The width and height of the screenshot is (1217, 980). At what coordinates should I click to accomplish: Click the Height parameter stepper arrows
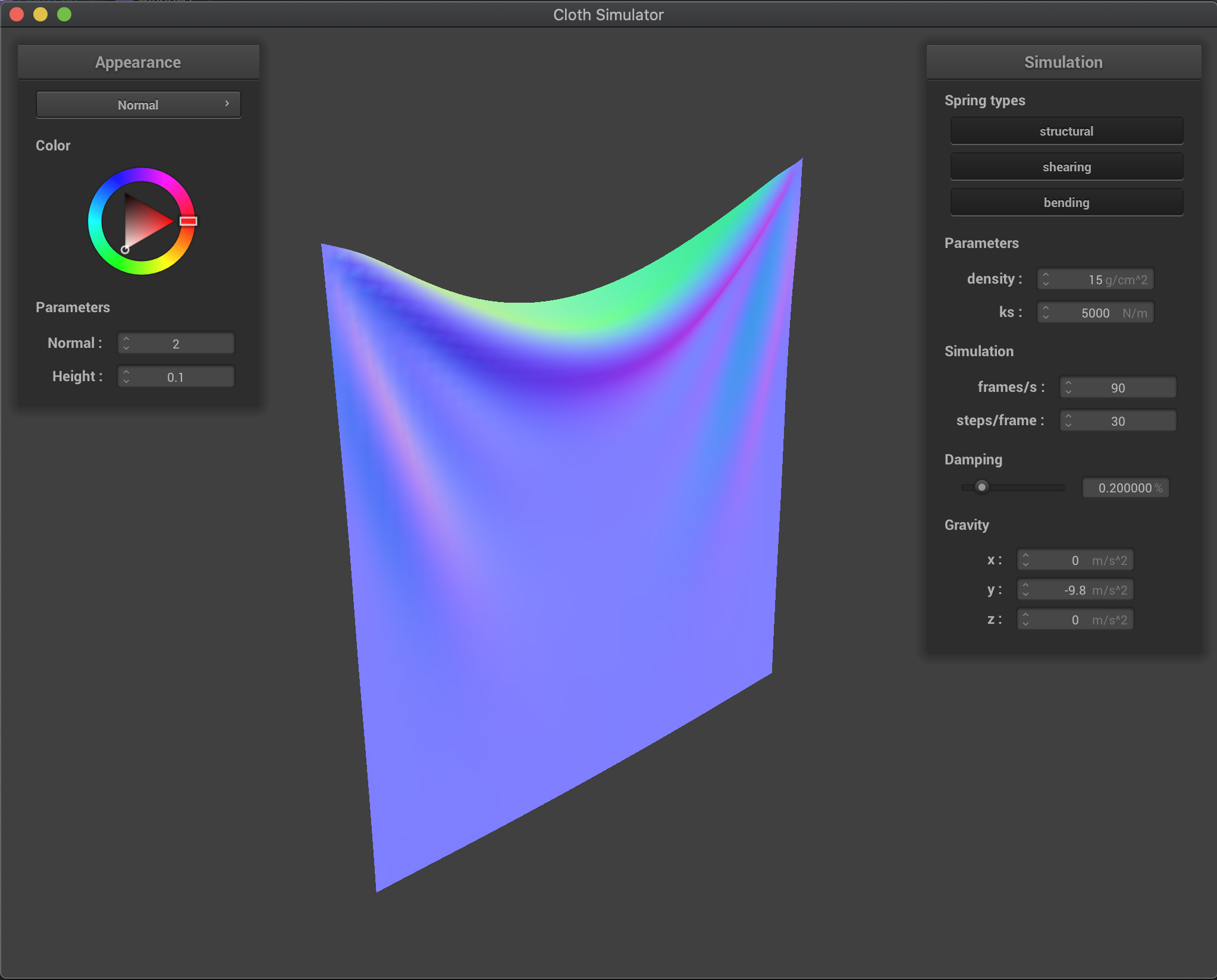[x=126, y=376]
